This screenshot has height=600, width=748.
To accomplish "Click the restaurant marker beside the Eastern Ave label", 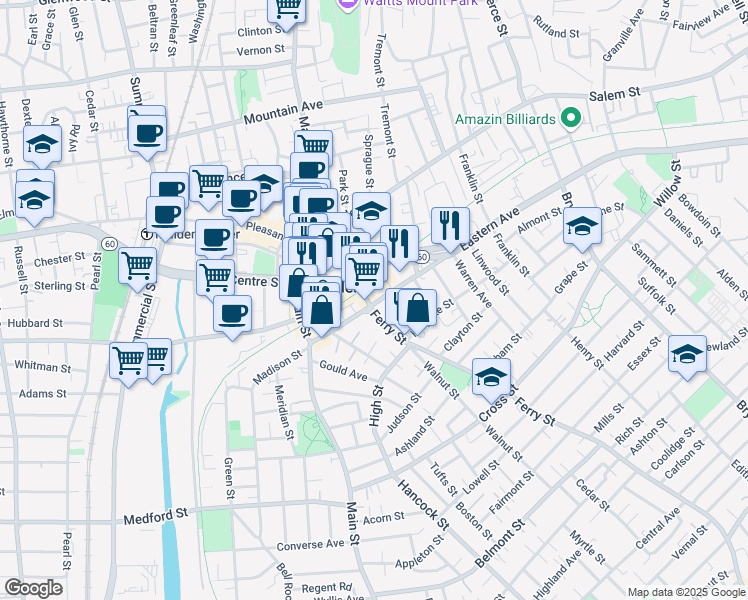I will (x=450, y=228).
